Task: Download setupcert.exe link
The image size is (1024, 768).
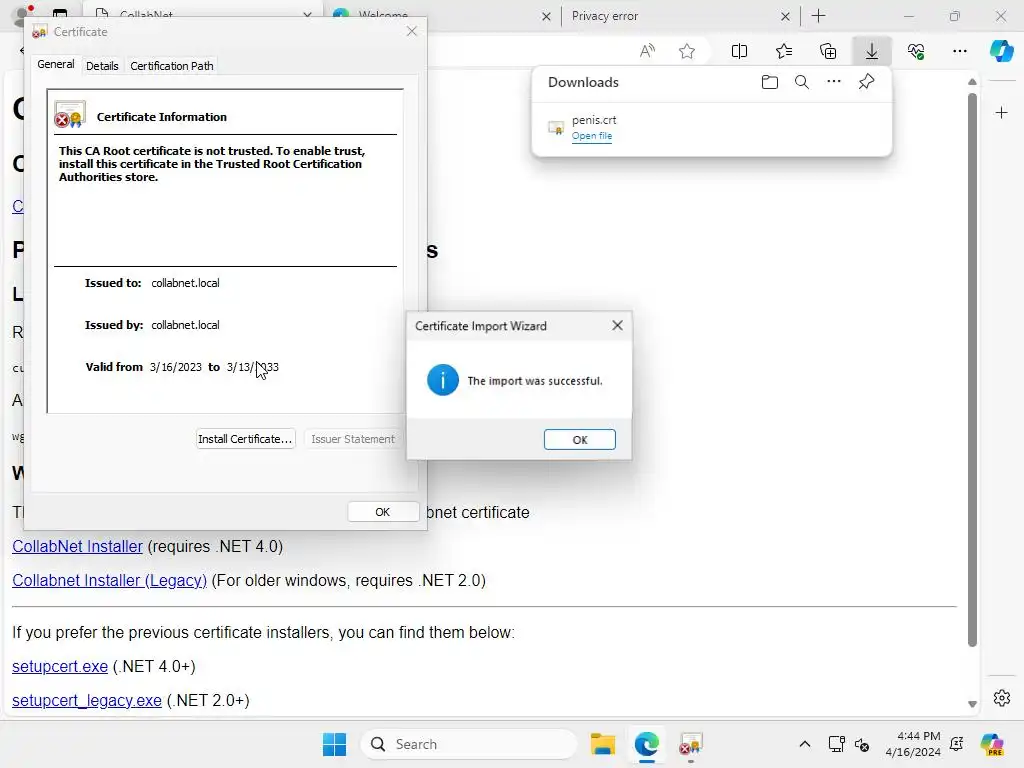Action: coord(60,667)
